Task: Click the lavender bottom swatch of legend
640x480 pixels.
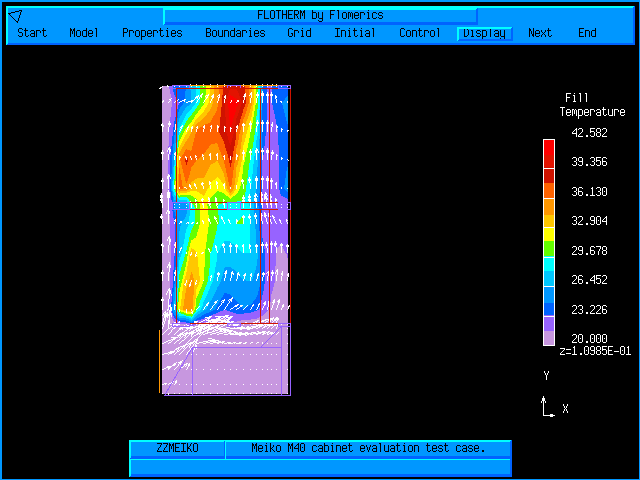Action: click(x=549, y=338)
